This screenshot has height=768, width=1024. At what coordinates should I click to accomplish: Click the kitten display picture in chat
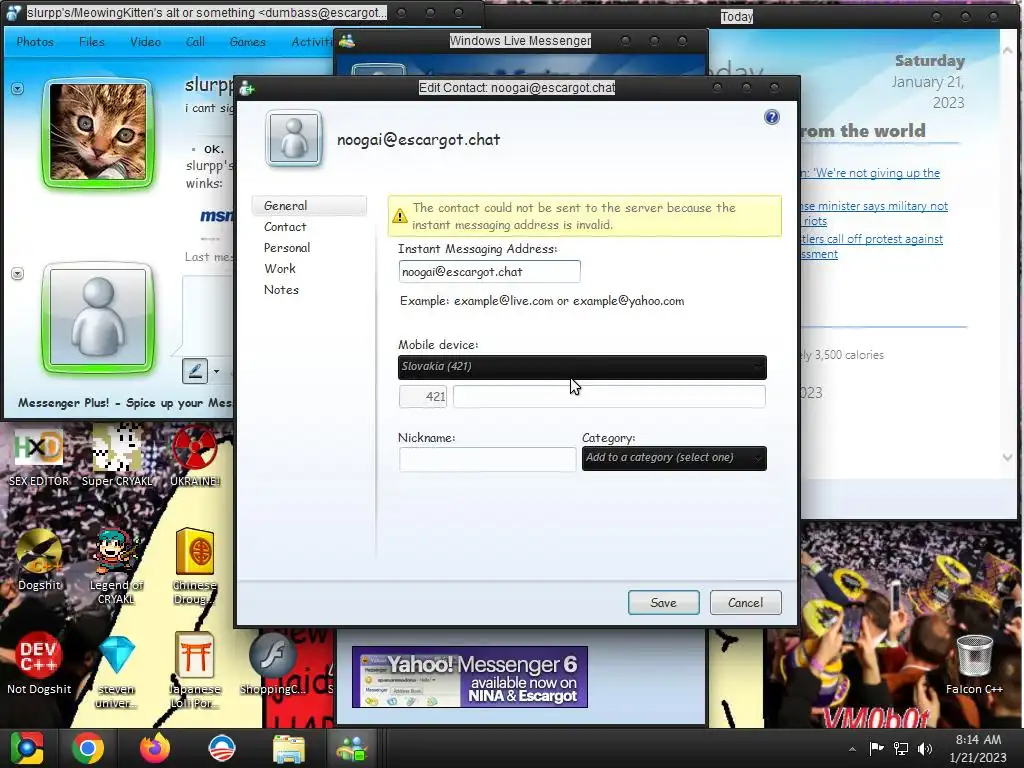[98, 132]
